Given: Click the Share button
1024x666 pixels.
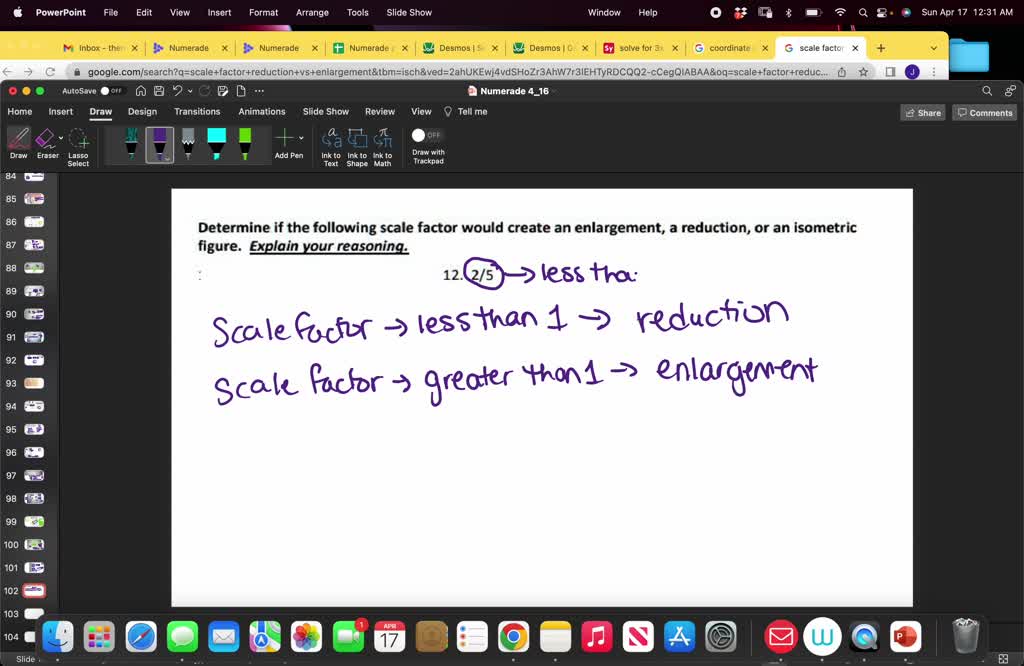Looking at the screenshot, I should (x=923, y=113).
